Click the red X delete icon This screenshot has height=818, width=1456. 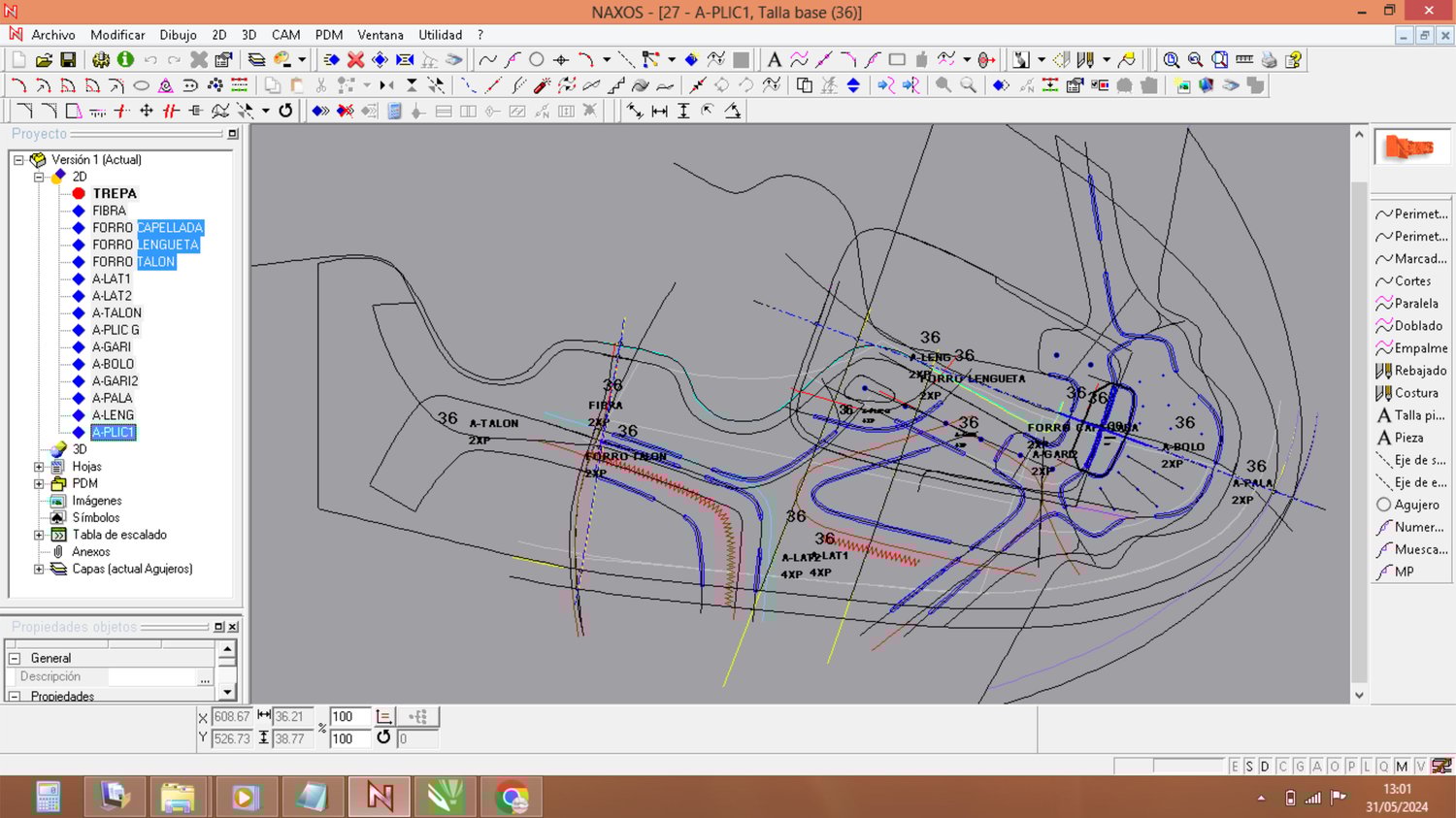click(x=355, y=60)
